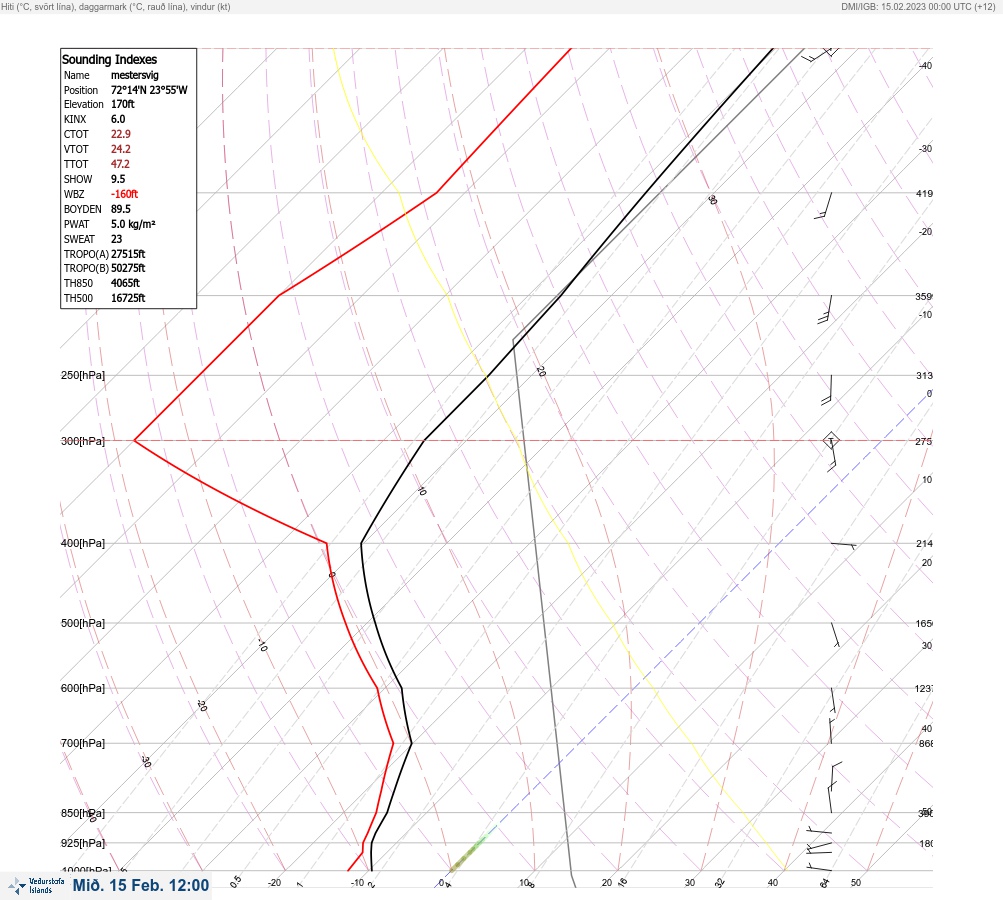Click the SHOW value 9.5
The image size is (1003, 900).
(118, 179)
